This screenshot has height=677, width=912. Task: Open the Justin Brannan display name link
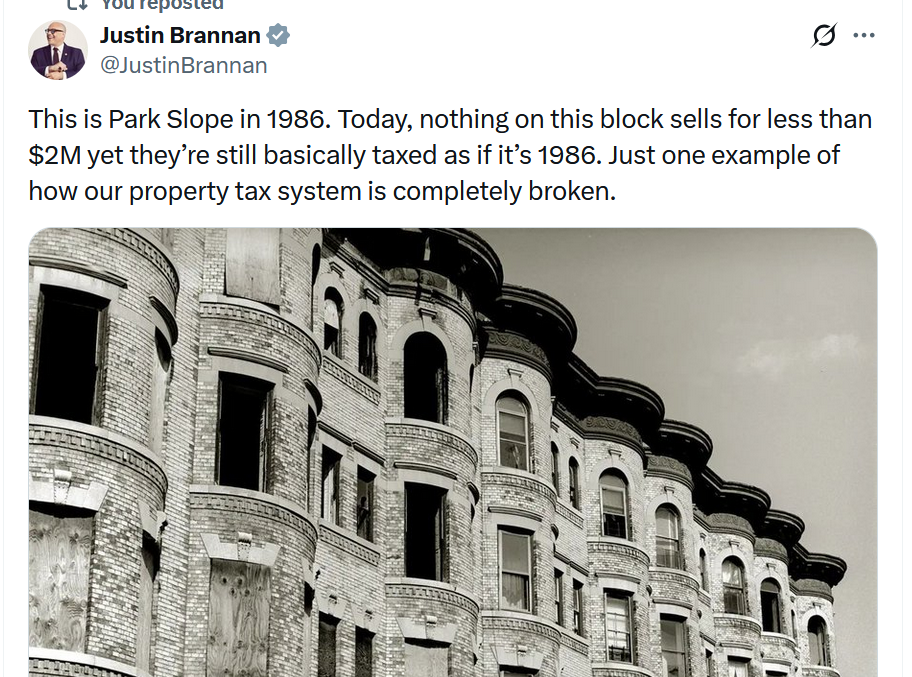pos(180,36)
